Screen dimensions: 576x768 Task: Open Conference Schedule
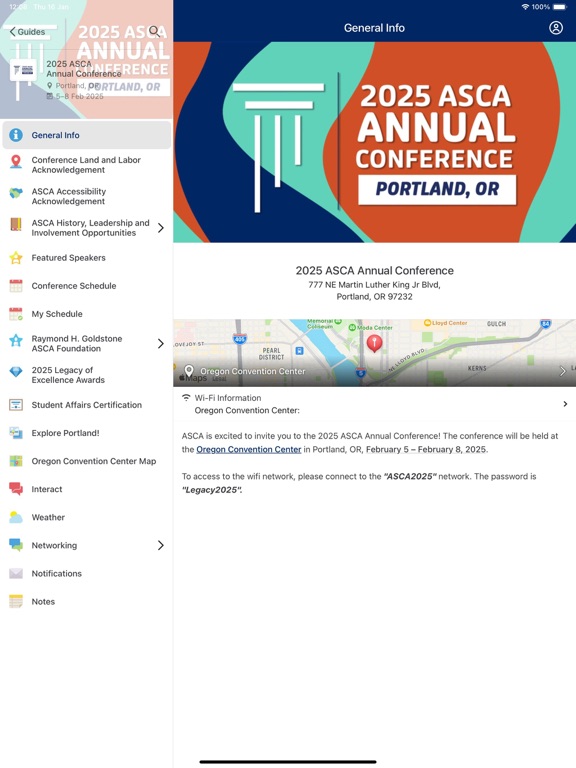tap(87, 286)
